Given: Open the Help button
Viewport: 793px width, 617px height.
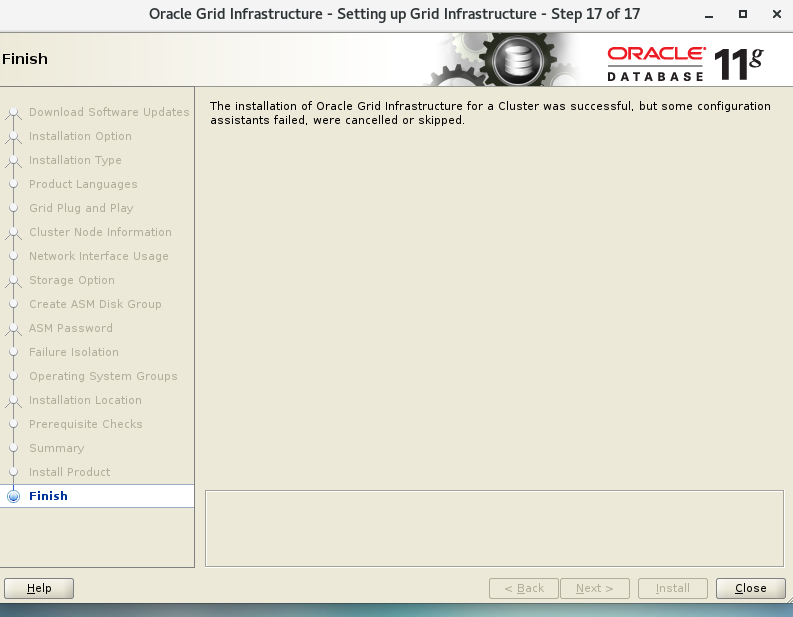Looking at the screenshot, I should coord(39,588).
